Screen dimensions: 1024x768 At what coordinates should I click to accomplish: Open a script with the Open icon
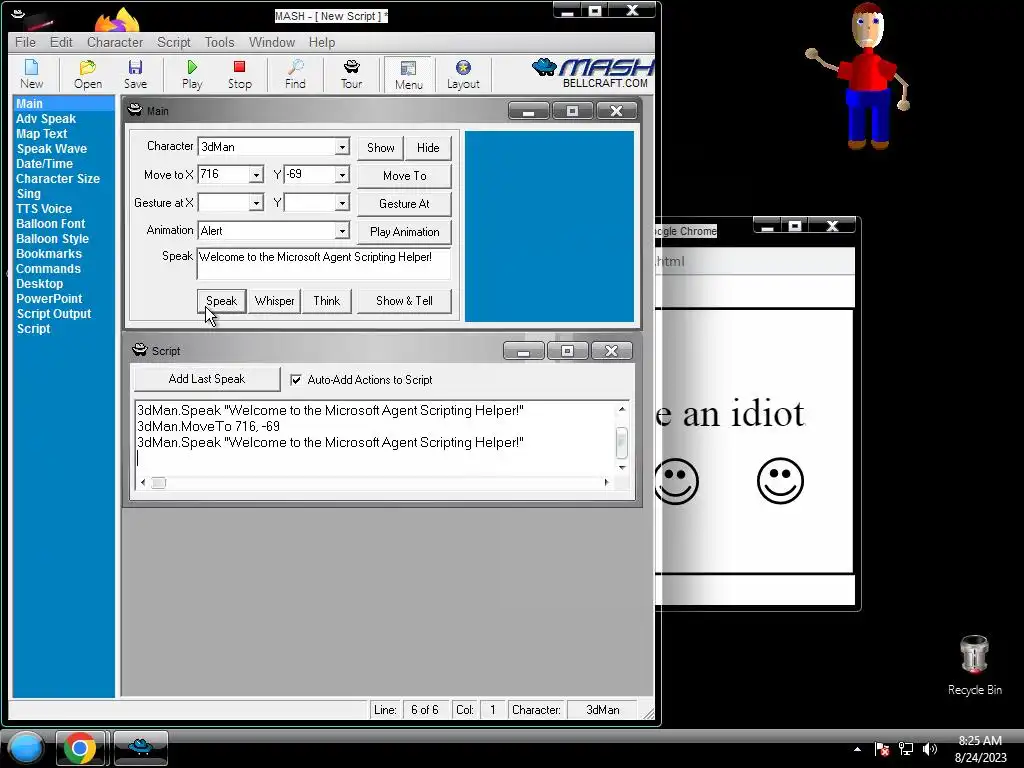[88, 74]
